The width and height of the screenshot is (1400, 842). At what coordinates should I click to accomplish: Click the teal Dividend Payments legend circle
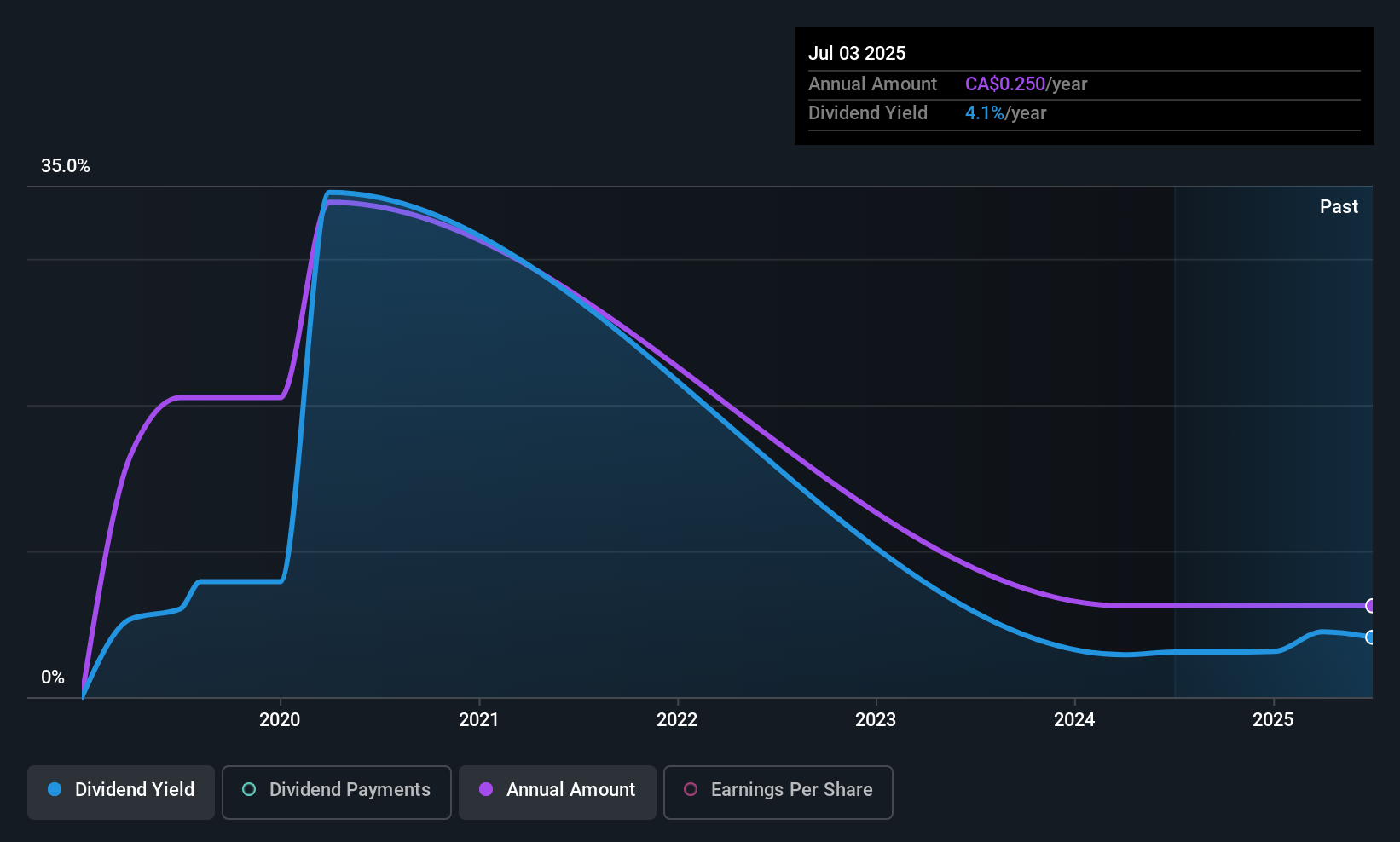tap(249, 789)
